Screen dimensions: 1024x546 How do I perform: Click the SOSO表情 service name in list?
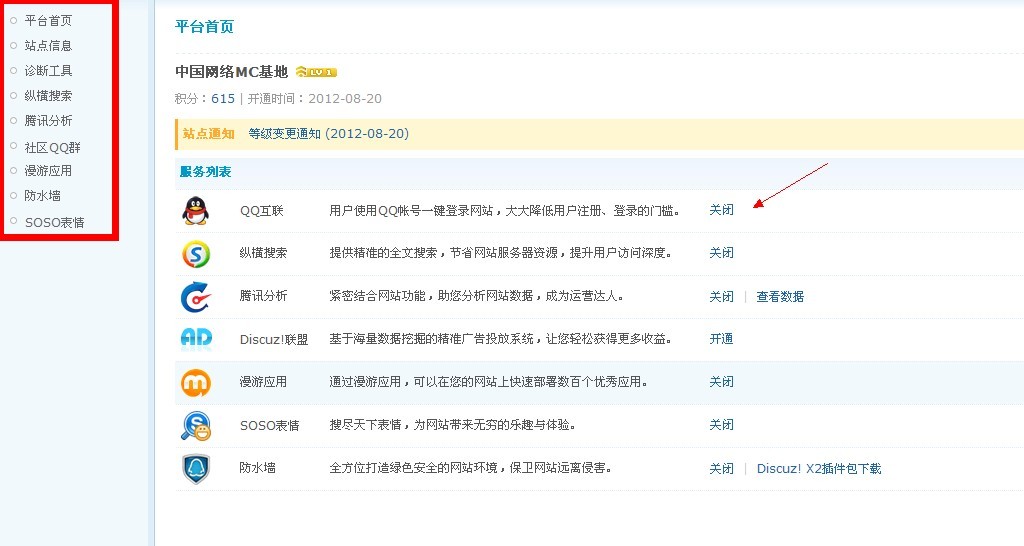pos(270,426)
